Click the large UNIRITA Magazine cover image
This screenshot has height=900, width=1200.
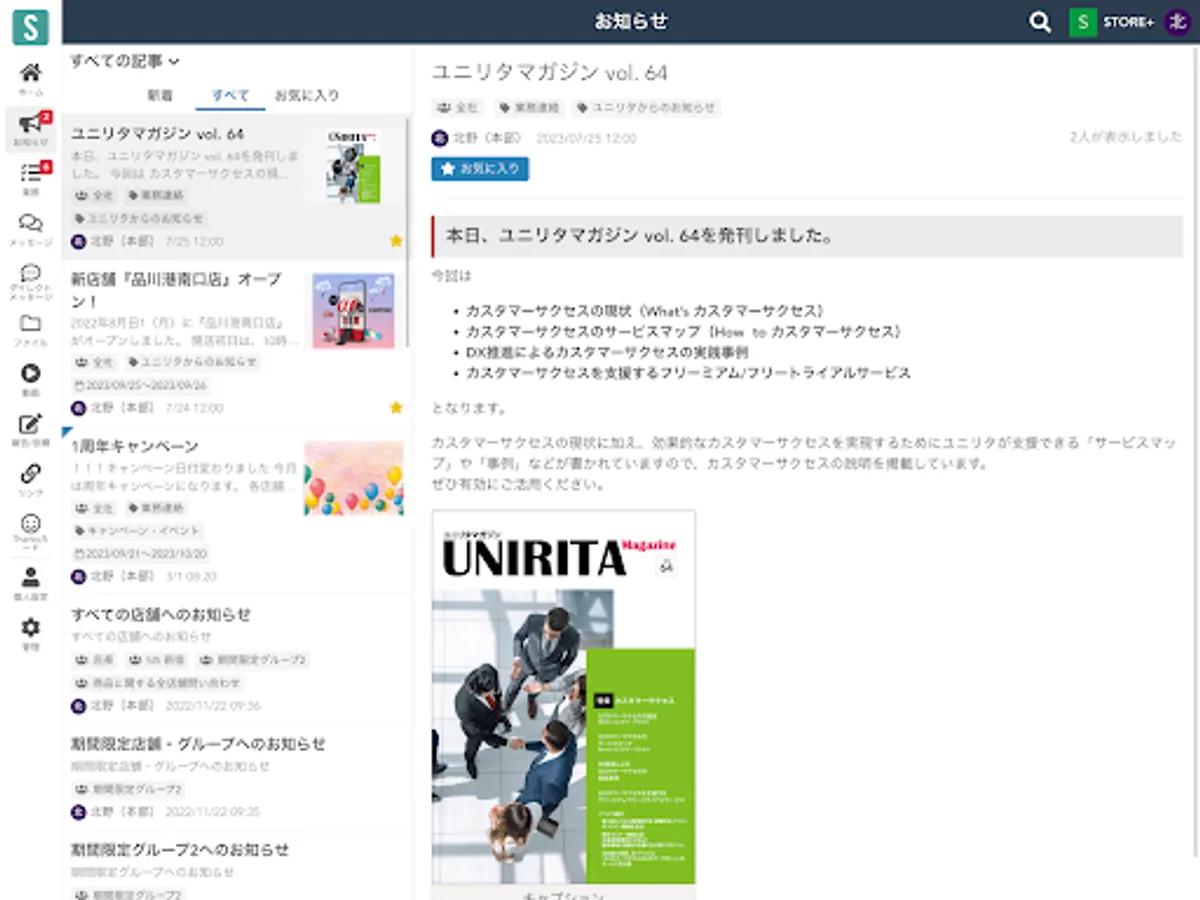tap(563, 697)
